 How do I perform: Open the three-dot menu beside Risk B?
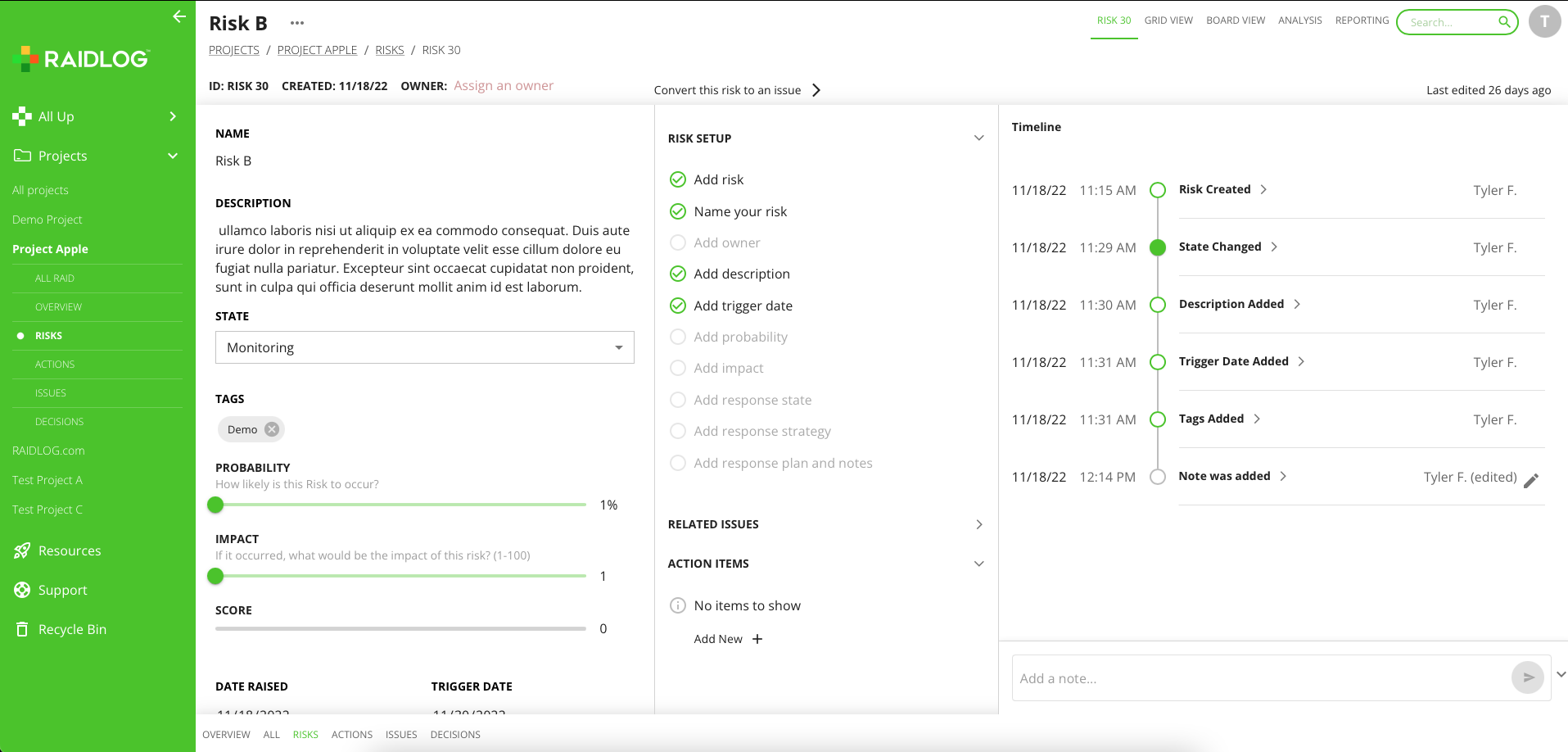click(x=297, y=23)
